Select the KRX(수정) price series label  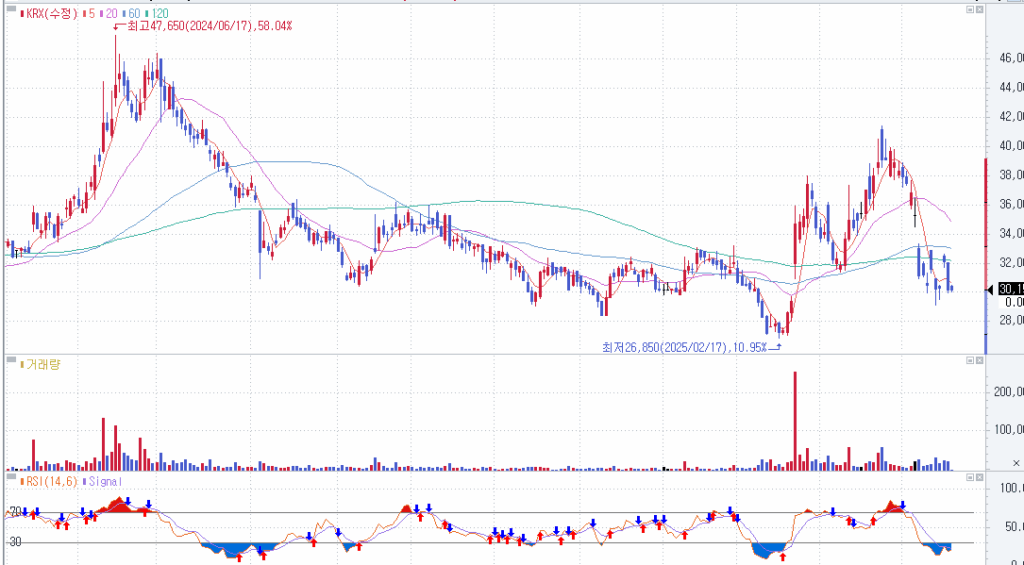coord(46,13)
